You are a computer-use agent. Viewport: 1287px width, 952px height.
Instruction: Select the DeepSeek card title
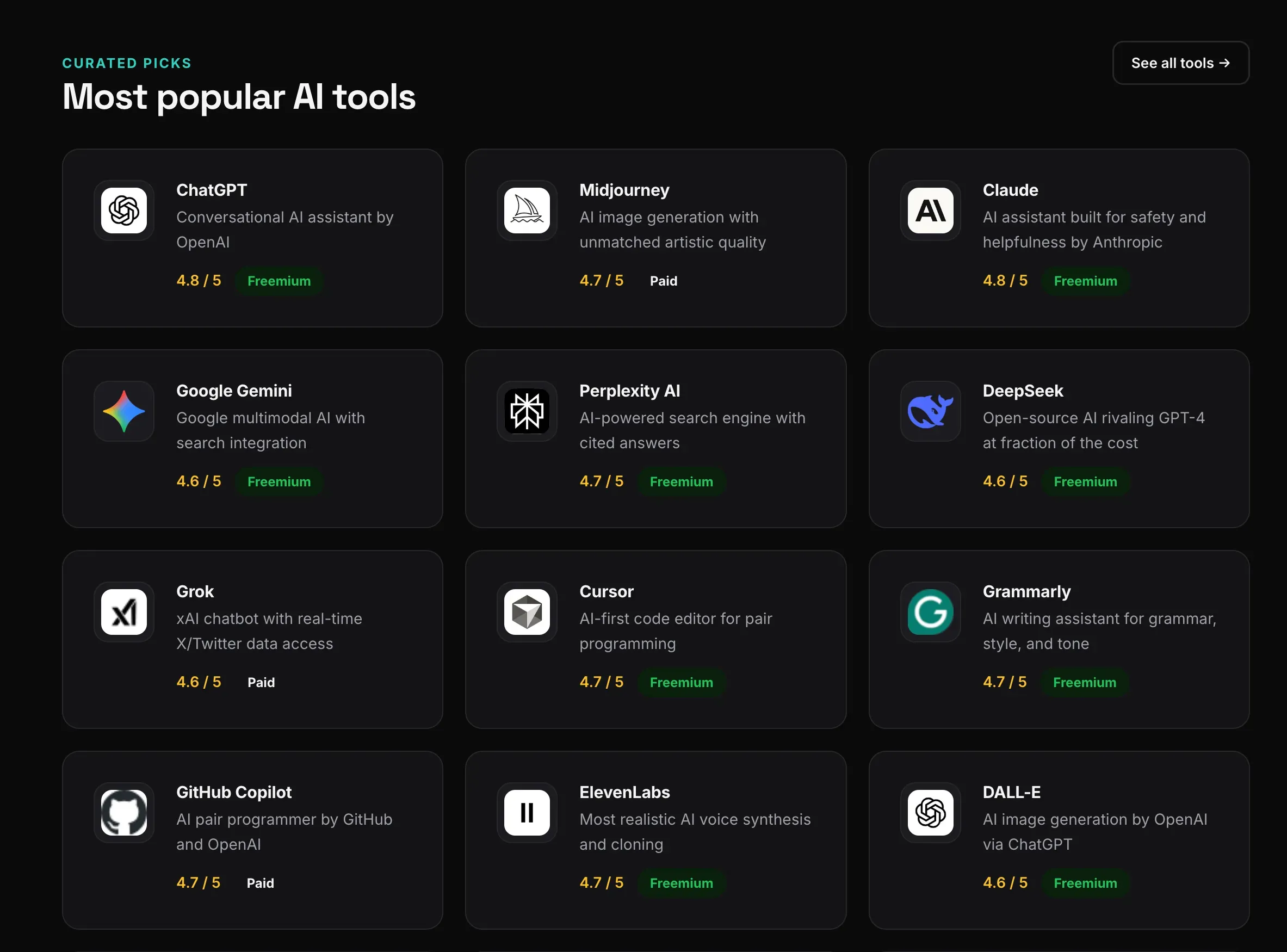point(1022,391)
